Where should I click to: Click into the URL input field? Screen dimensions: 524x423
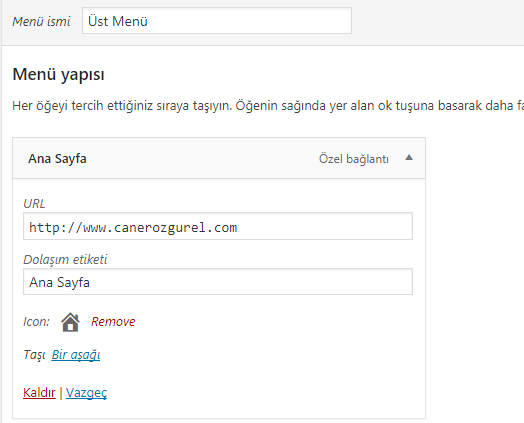coord(218,226)
